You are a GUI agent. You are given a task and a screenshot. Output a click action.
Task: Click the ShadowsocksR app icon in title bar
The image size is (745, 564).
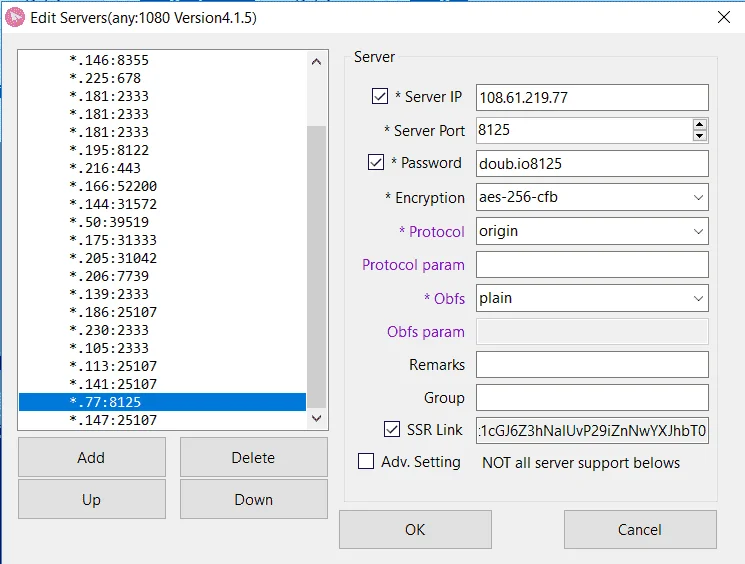[x=15, y=18]
